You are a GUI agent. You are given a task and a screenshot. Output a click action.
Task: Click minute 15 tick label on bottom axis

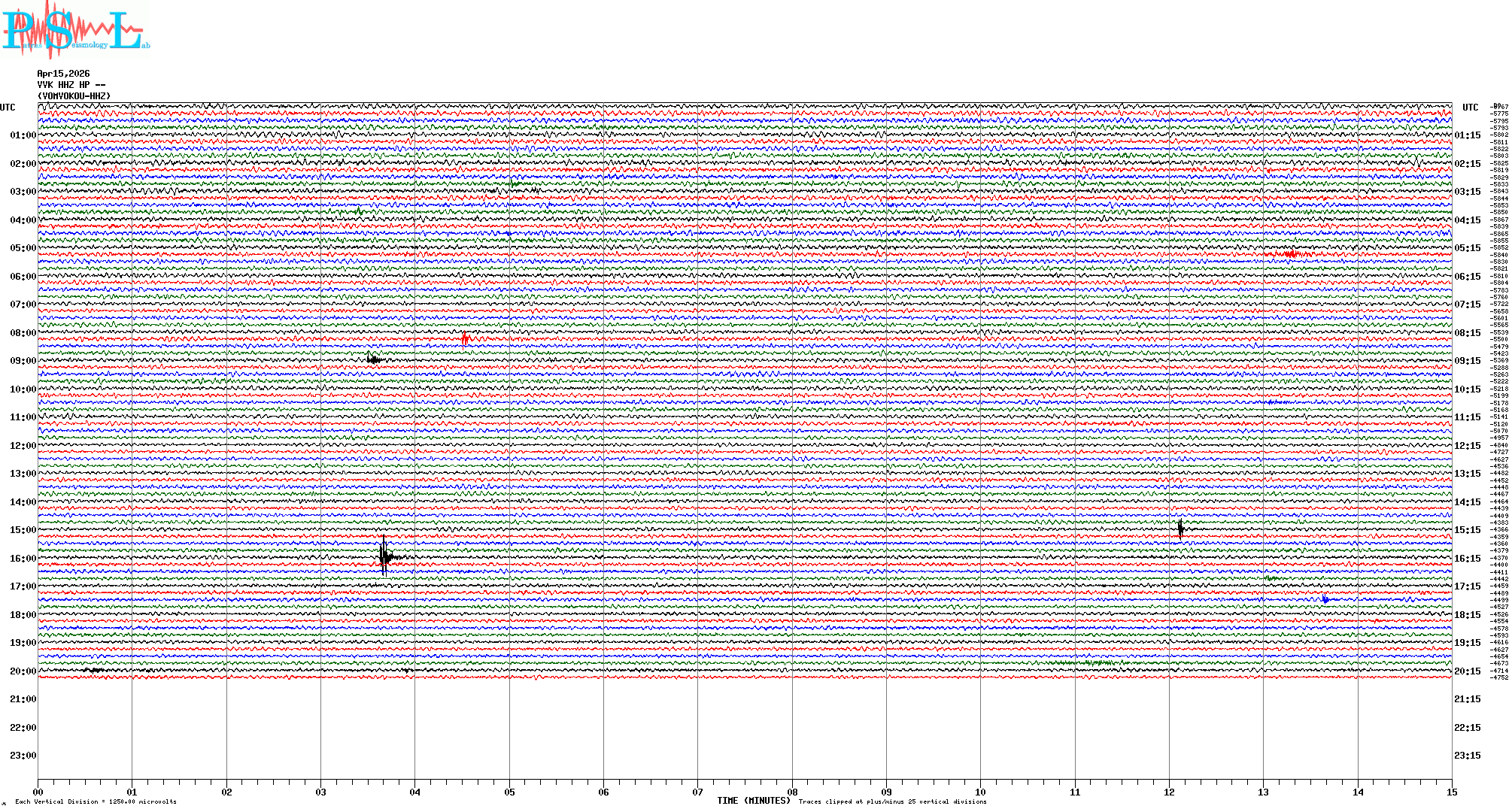tap(1451, 792)
